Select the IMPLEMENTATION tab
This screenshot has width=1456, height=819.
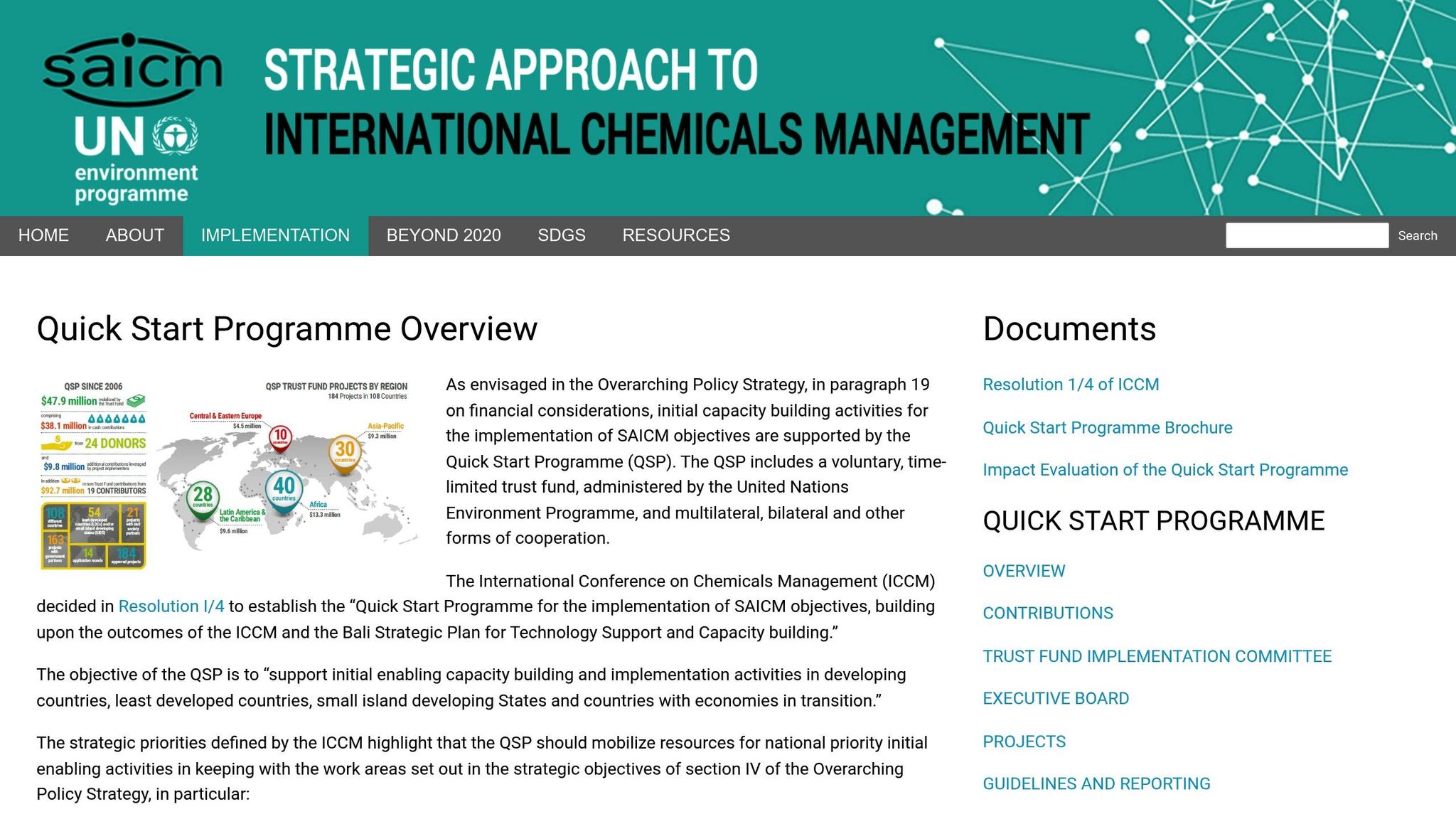(x=275, y=235)
